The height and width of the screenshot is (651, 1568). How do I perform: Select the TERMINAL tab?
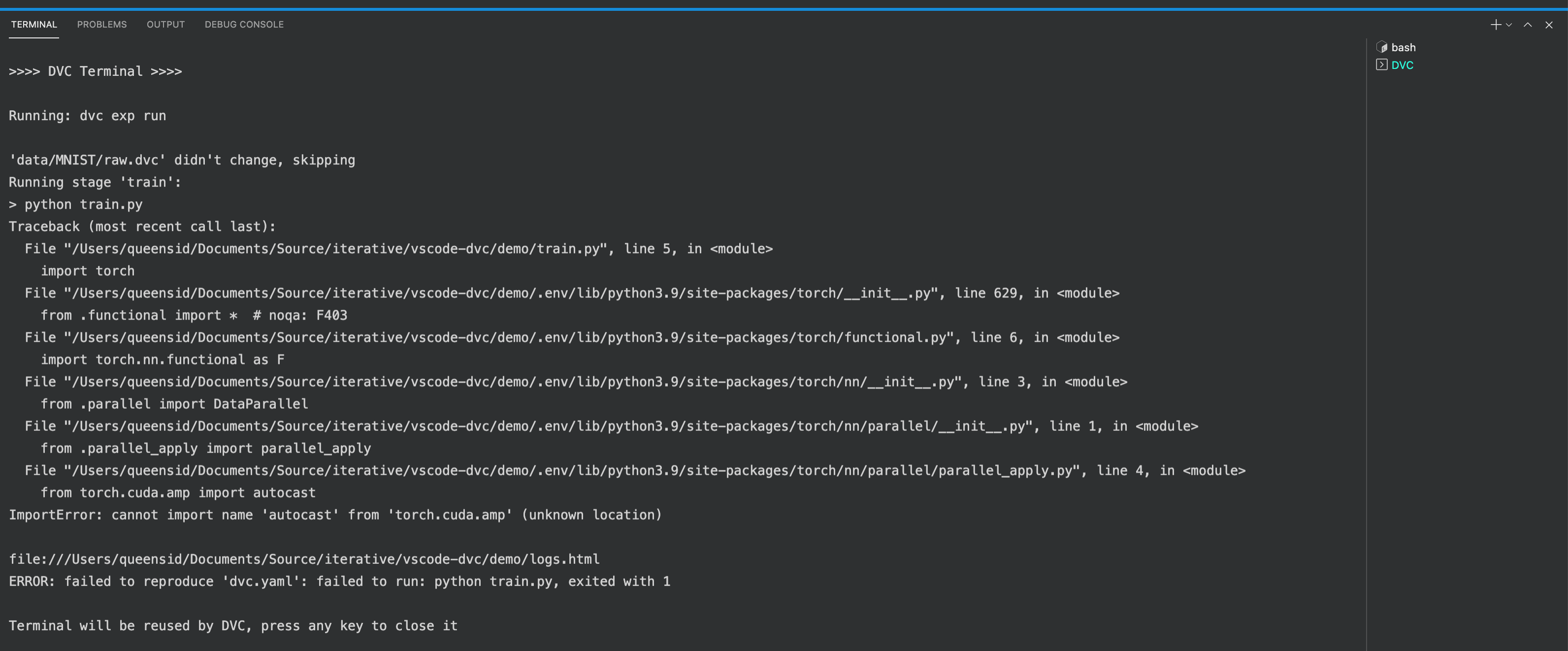click(x=34, y=24)
